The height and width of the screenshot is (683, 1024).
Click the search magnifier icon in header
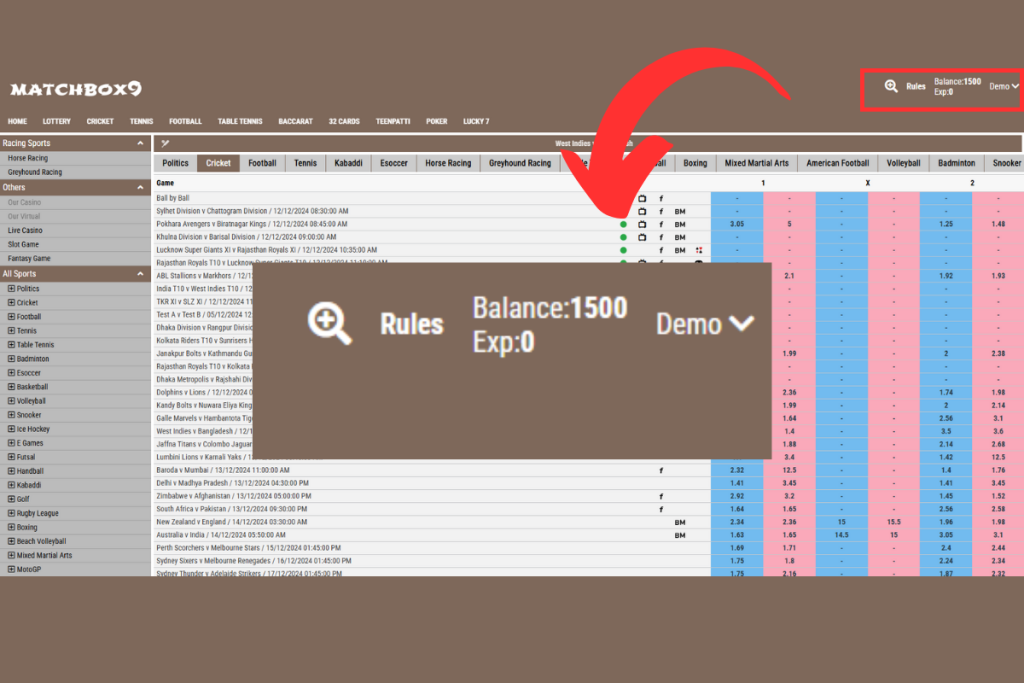pyautogui.click(x=891, y=86)
